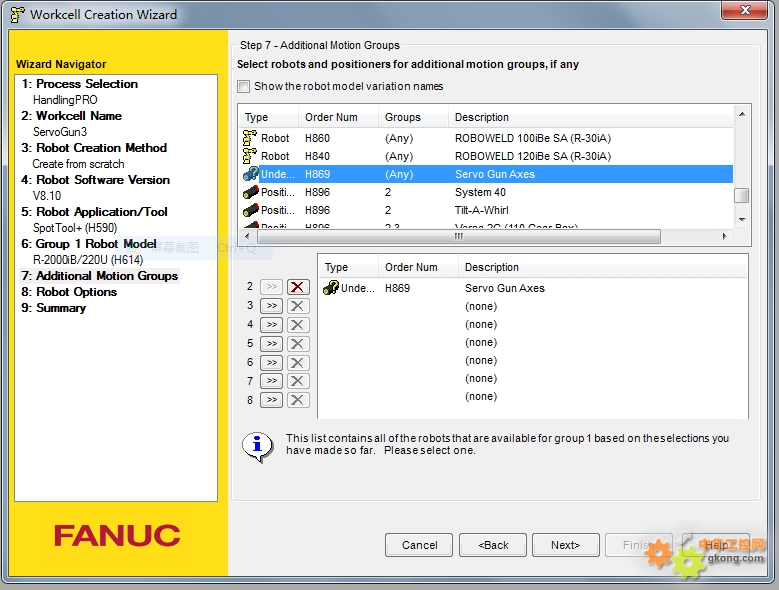Clear group 4 using its X button

click(x=298, y=325)
